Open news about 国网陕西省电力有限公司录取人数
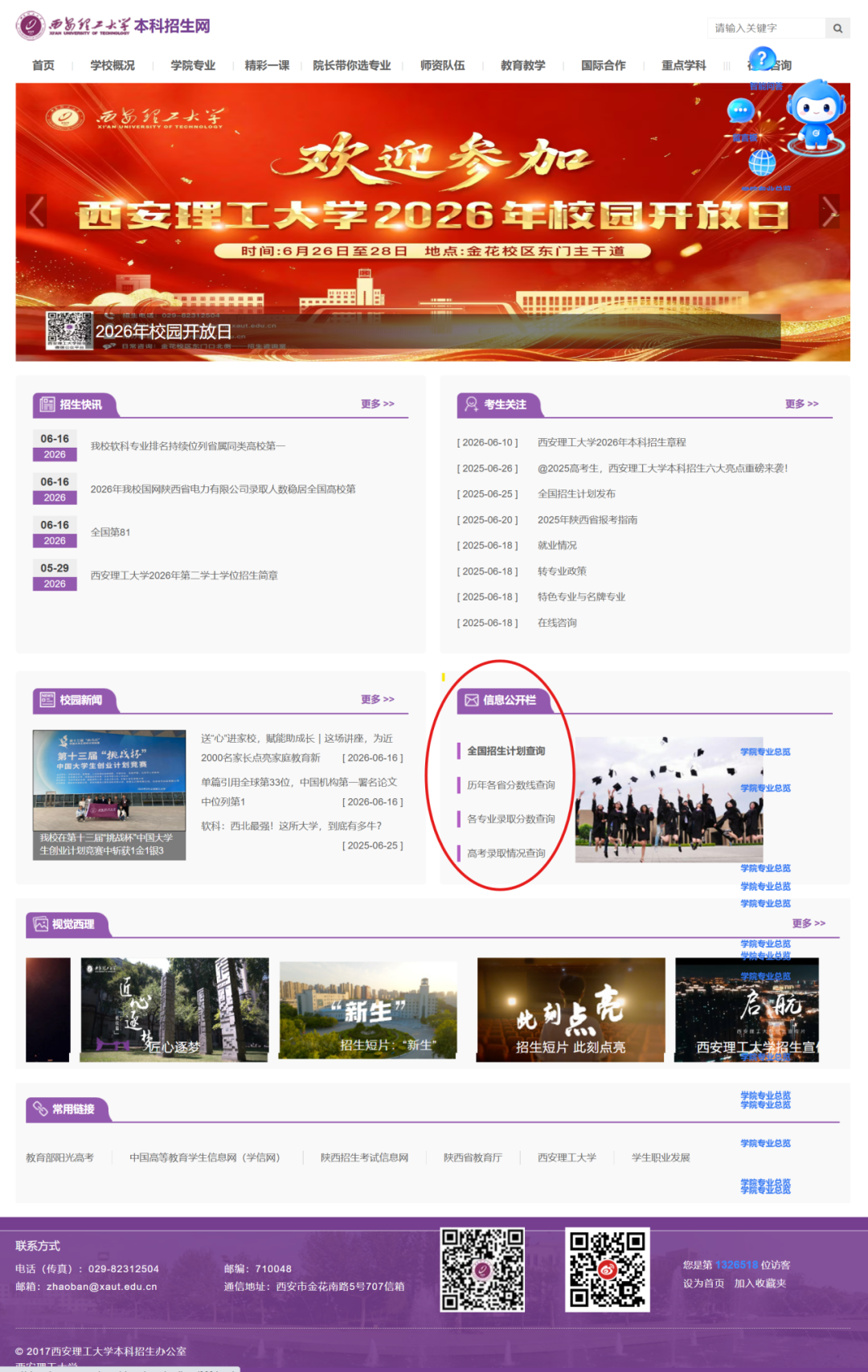Screen dimensions: 868x1372 (x=223, y=489)
